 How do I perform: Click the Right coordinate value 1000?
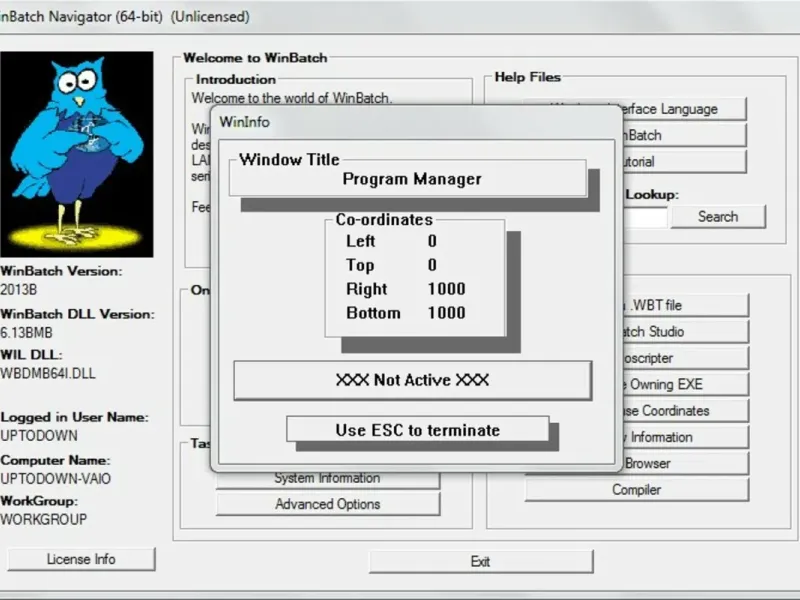[x=446, y=289]
